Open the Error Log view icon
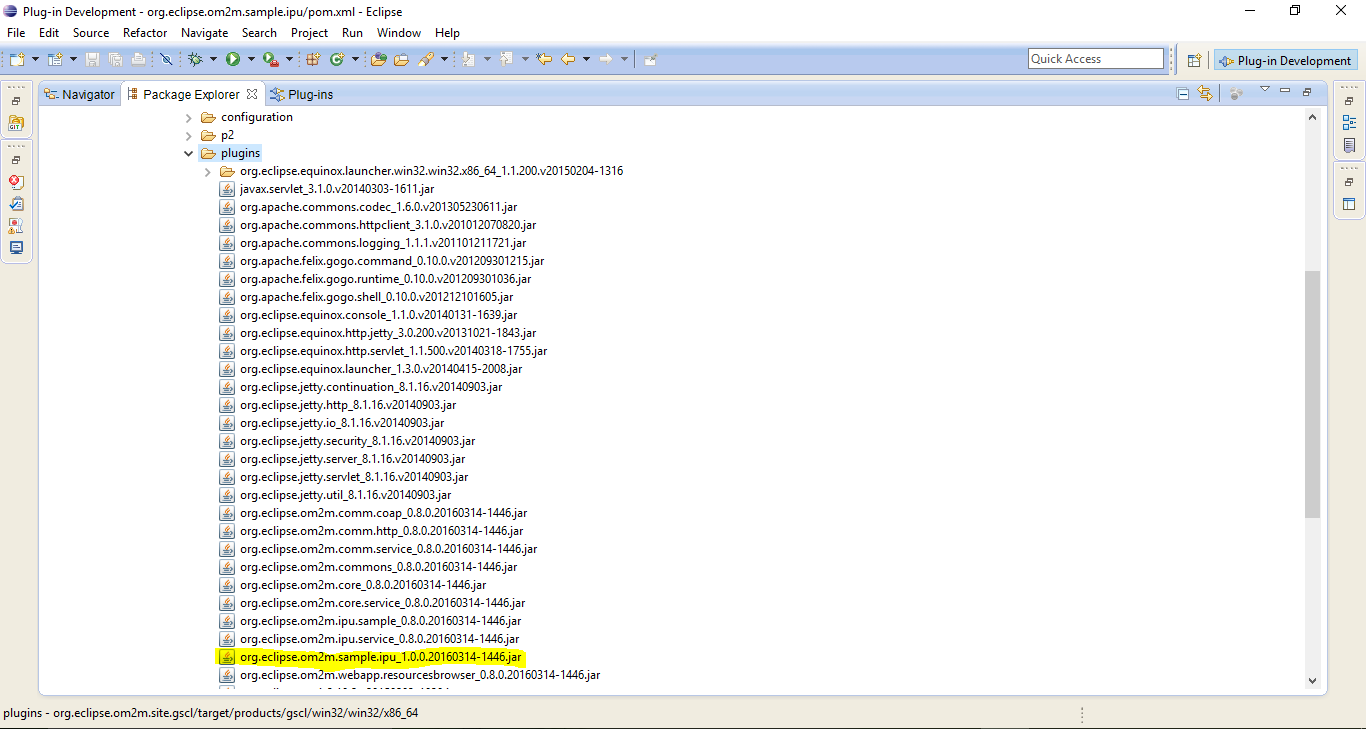This screenshot has height=729, width=1366. 15,182
